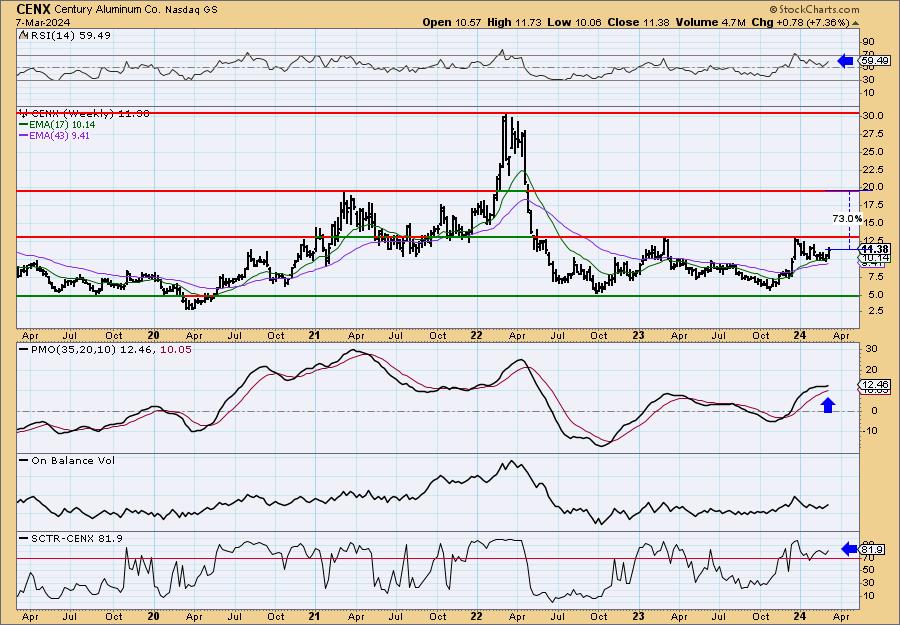Viewport: 900px width, 625px height.
Task: Click the purple EMA(43) legend line swatch
Action: pyautogui.click(x=23, y=135)
